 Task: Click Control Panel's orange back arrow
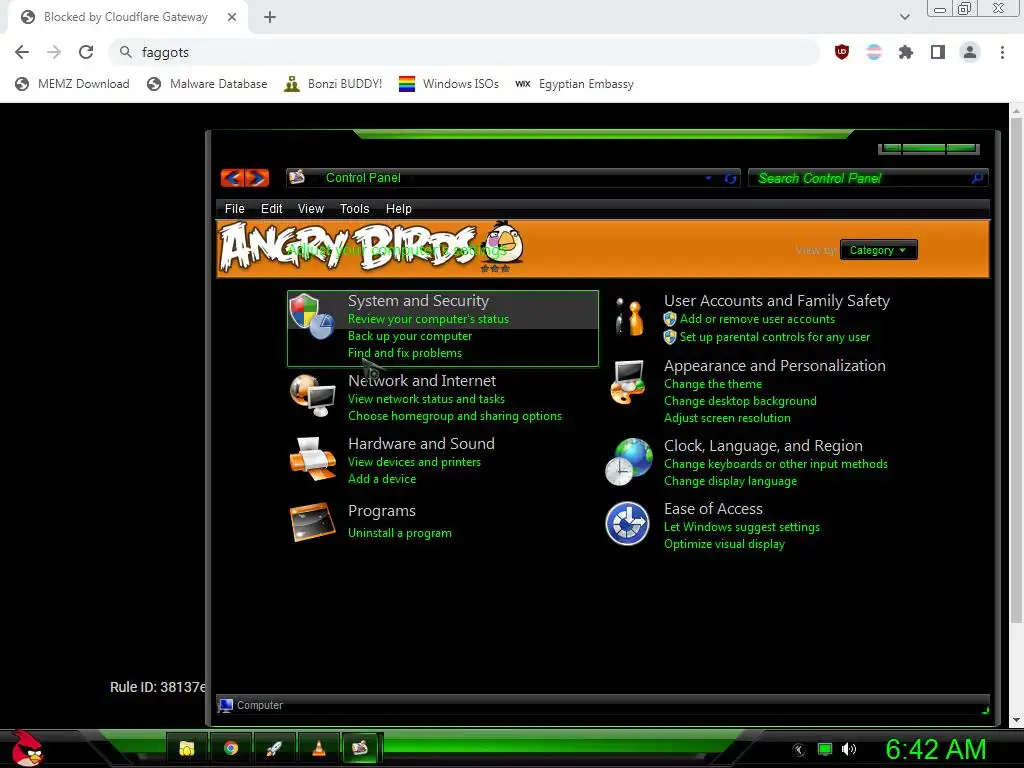click(x=232, y=178)
